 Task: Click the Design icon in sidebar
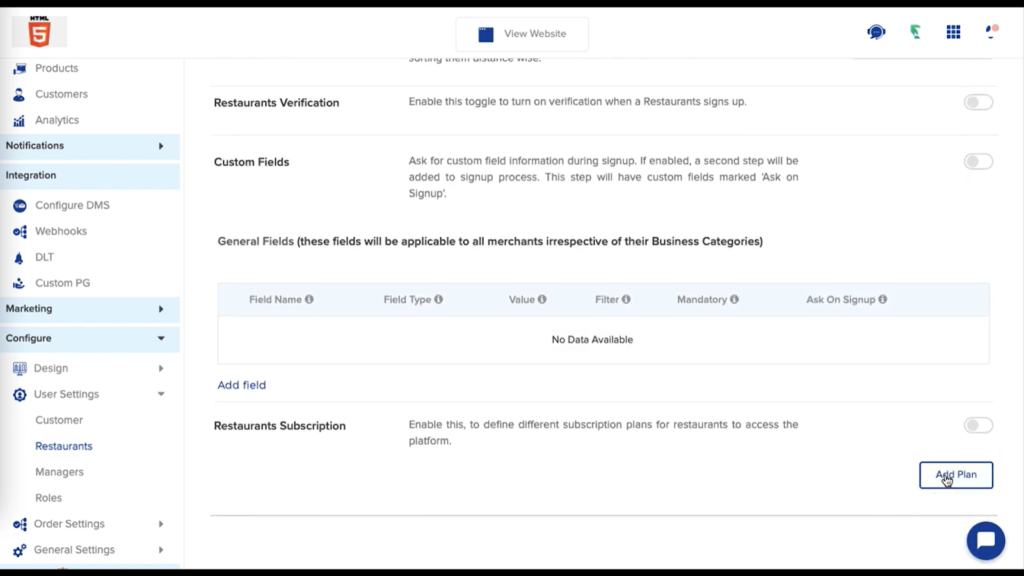(20, 368)
